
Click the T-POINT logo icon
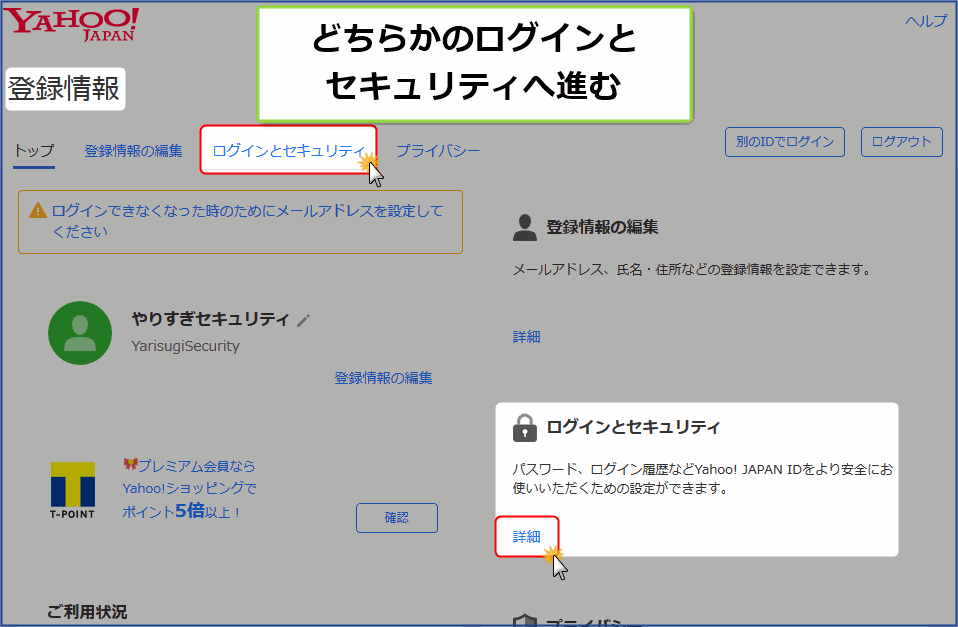pyautogui.click(x=73, y=491)
